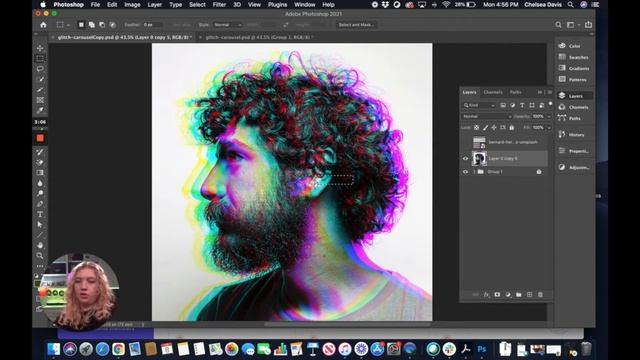640x360 pixels.
Task: Open the Layers panel flyout menu
Action: pyautogui.click(x=549, y=92)
